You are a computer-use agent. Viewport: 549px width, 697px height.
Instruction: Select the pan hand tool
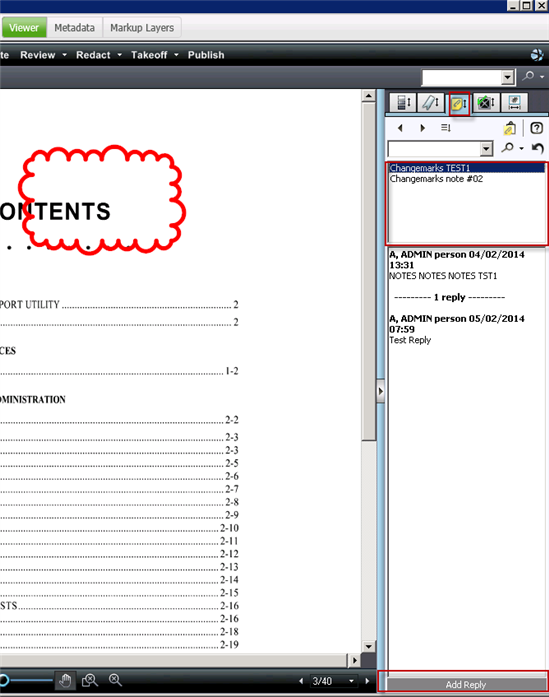(x=65, y=680)
